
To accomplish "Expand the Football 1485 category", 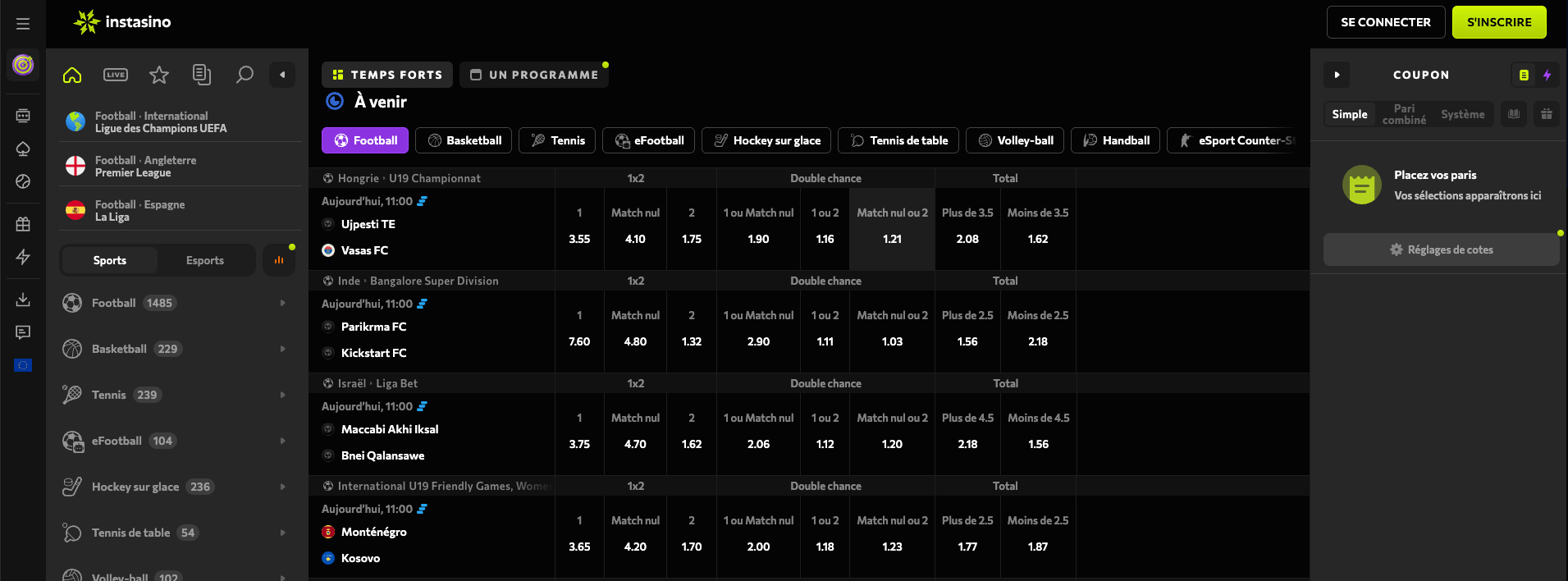I will pyautogui.click(x=177, y=303).
